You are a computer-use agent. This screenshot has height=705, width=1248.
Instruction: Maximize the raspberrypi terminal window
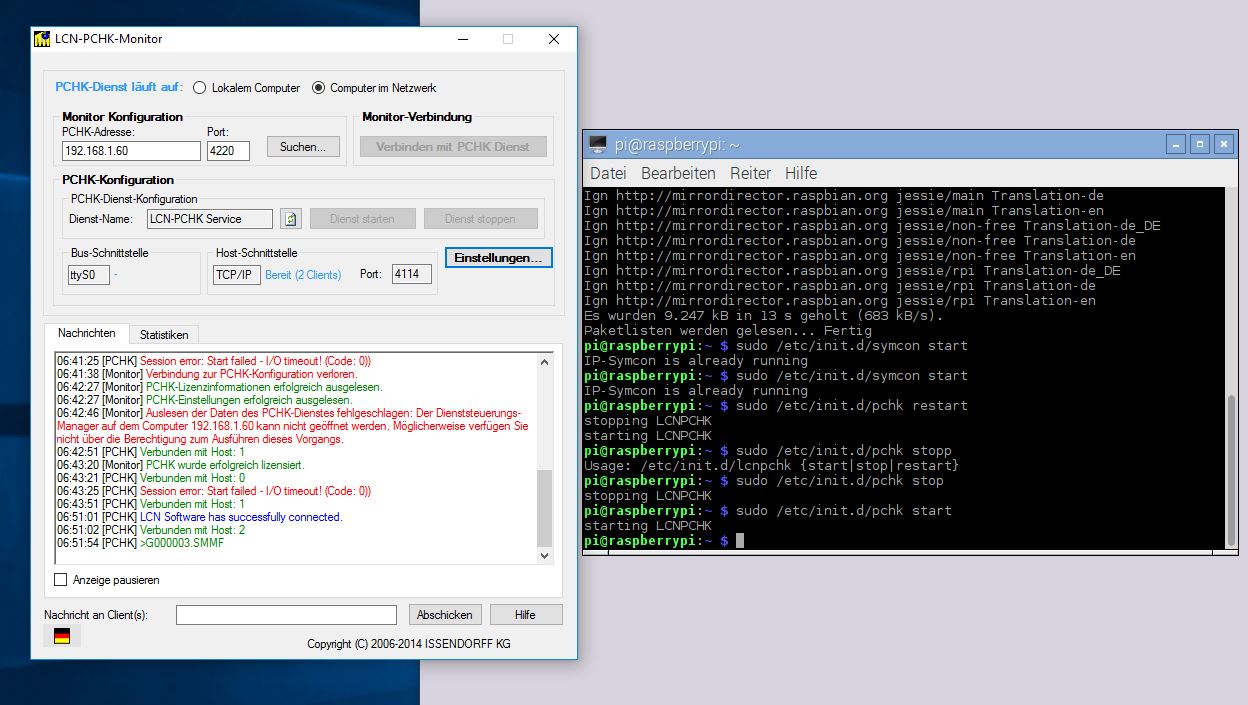(1201, 144)
